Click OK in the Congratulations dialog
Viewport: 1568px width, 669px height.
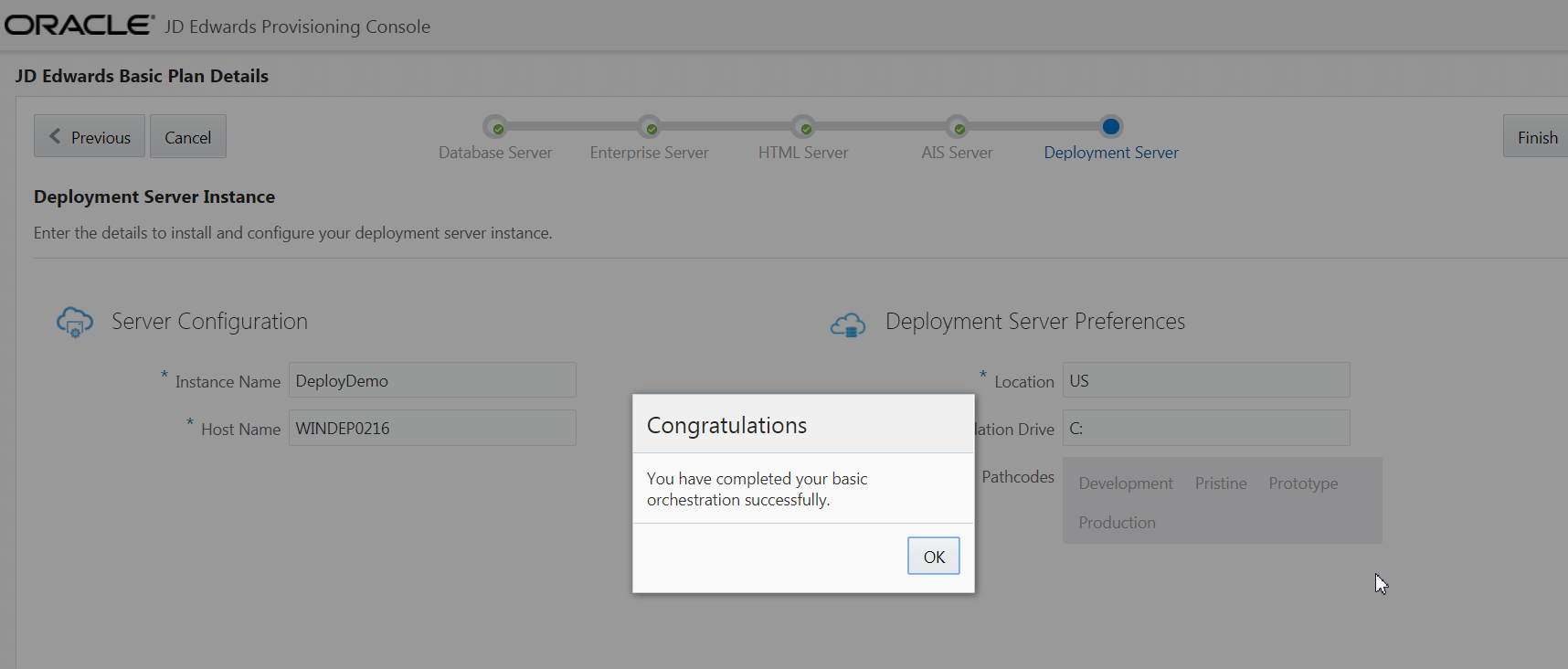point(933,556)
